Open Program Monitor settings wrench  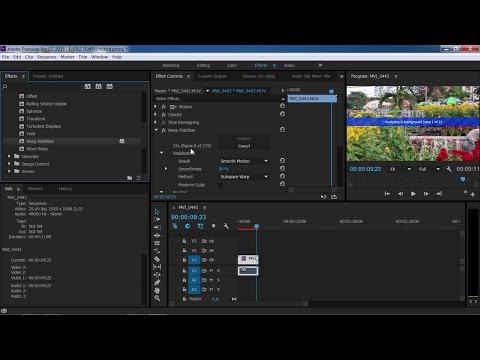tap(449, 169)
